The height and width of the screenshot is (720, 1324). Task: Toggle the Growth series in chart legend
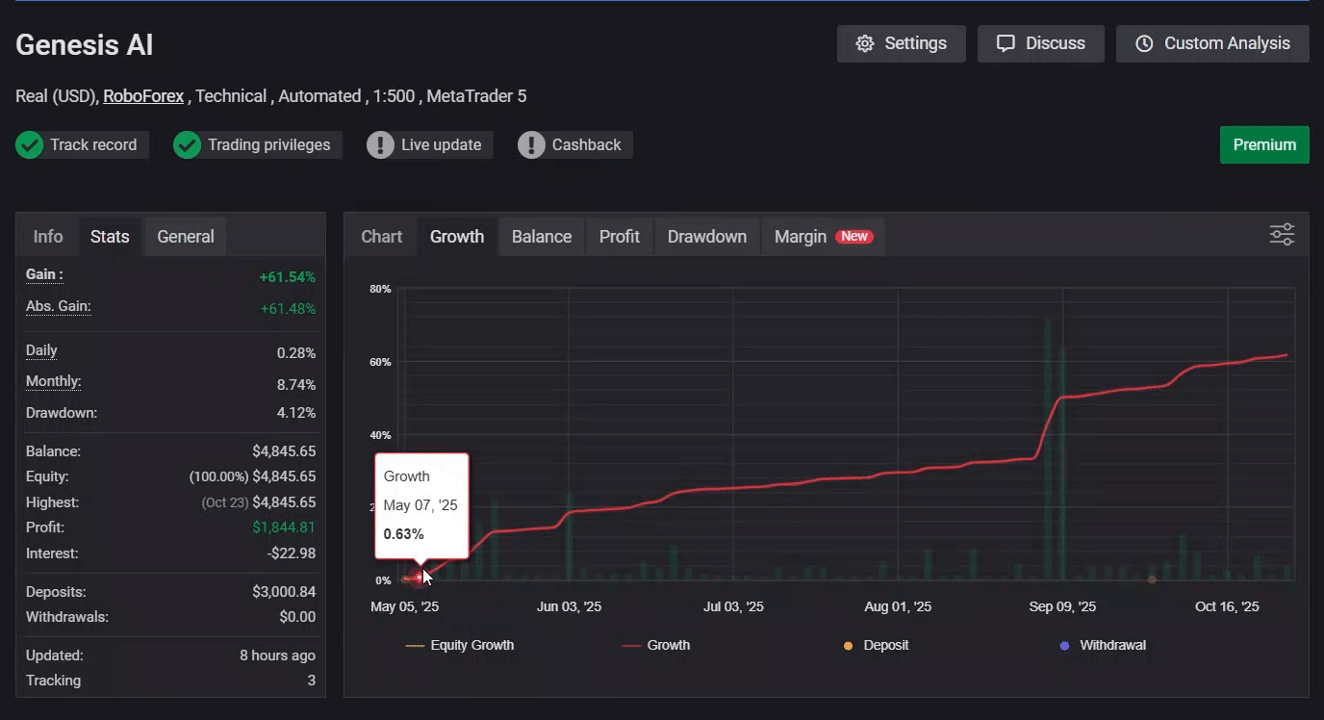click(x=656, y=646)
